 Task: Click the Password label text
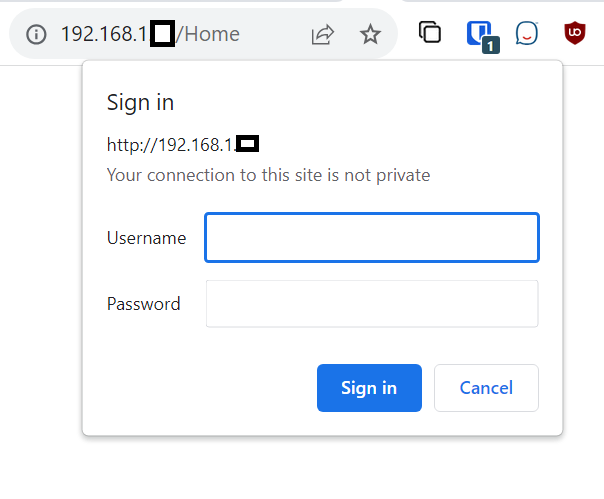click(x=143, y=304)
